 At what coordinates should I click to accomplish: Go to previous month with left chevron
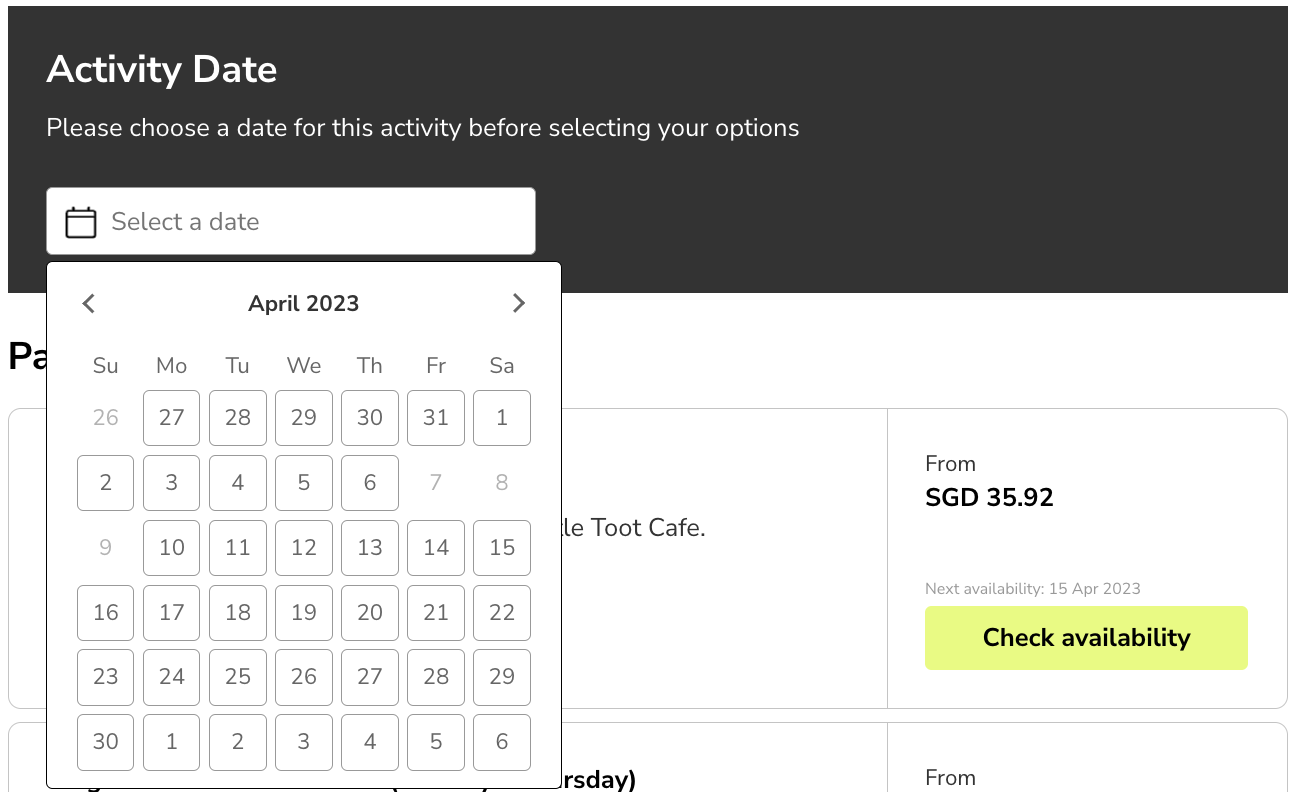(89, 303)
